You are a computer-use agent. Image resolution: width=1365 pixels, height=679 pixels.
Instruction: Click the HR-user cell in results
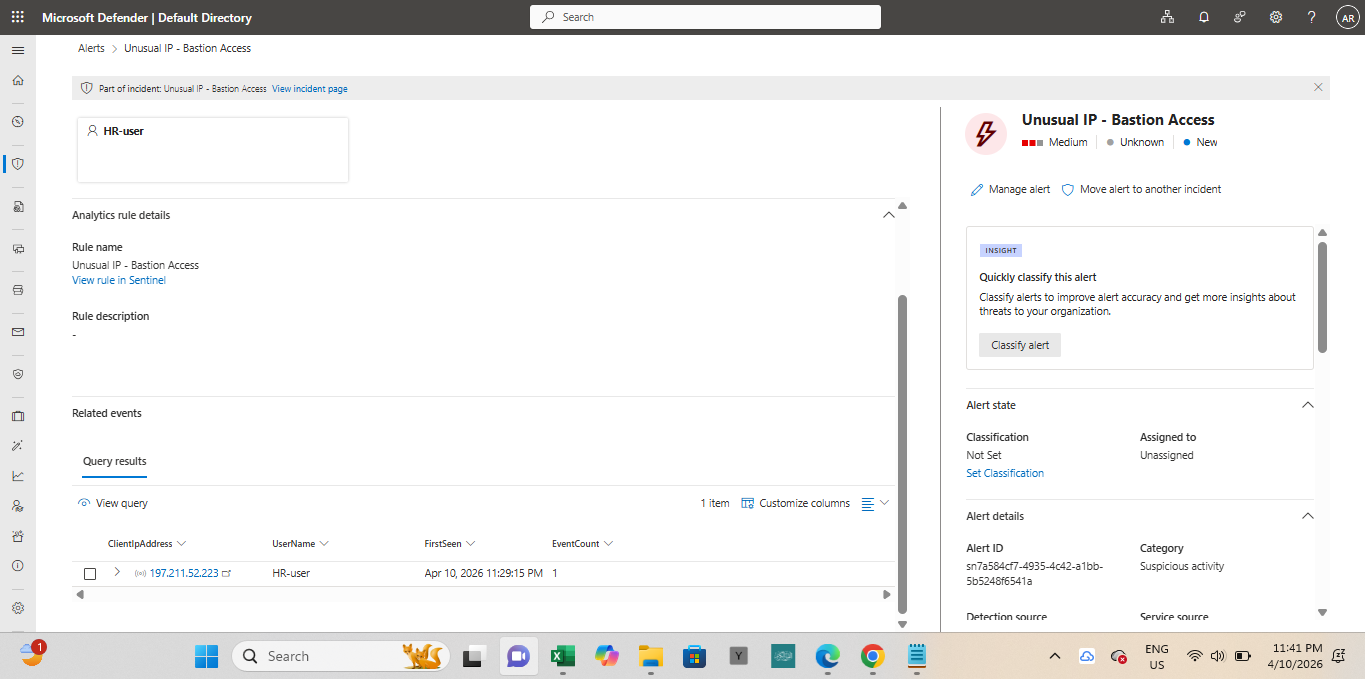coord(292,574)
